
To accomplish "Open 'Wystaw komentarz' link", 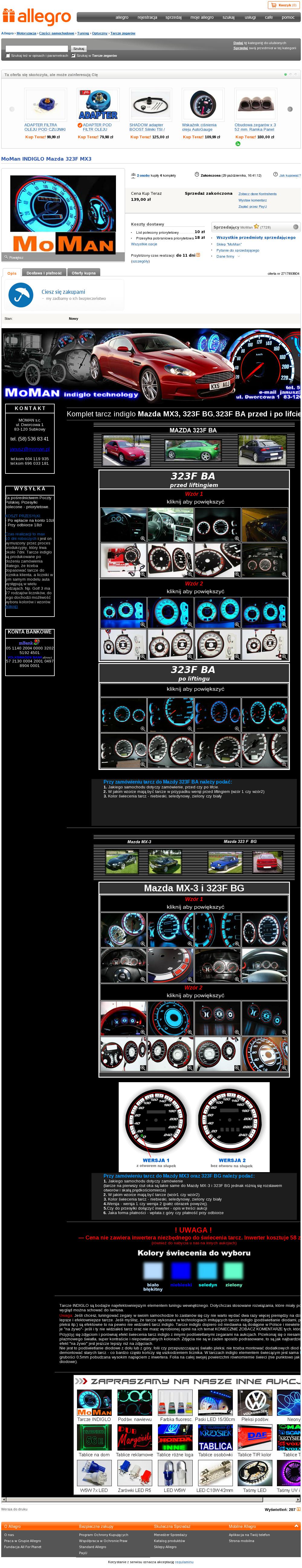I will tap(252, 200).
